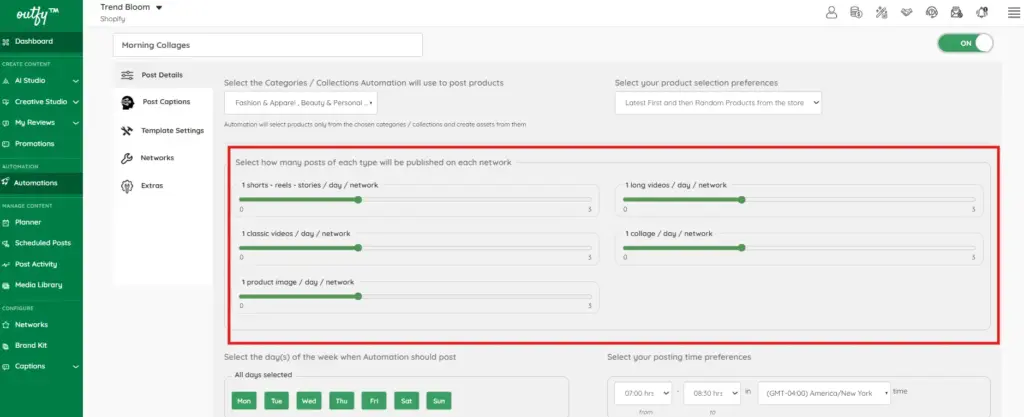Click the Planner calendar icon

point(7,223)
